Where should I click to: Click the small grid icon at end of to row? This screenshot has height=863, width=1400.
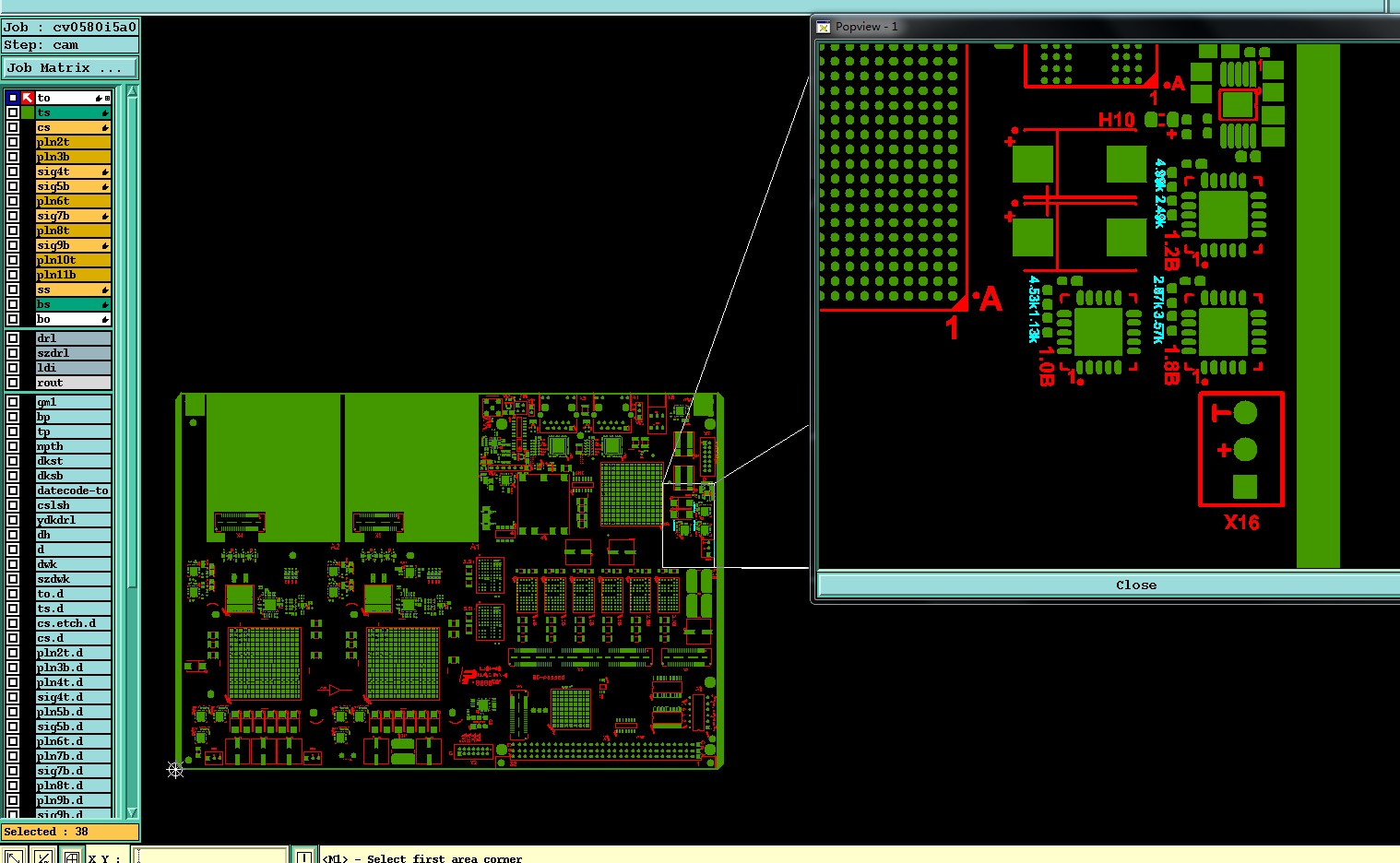coord(107,98)
